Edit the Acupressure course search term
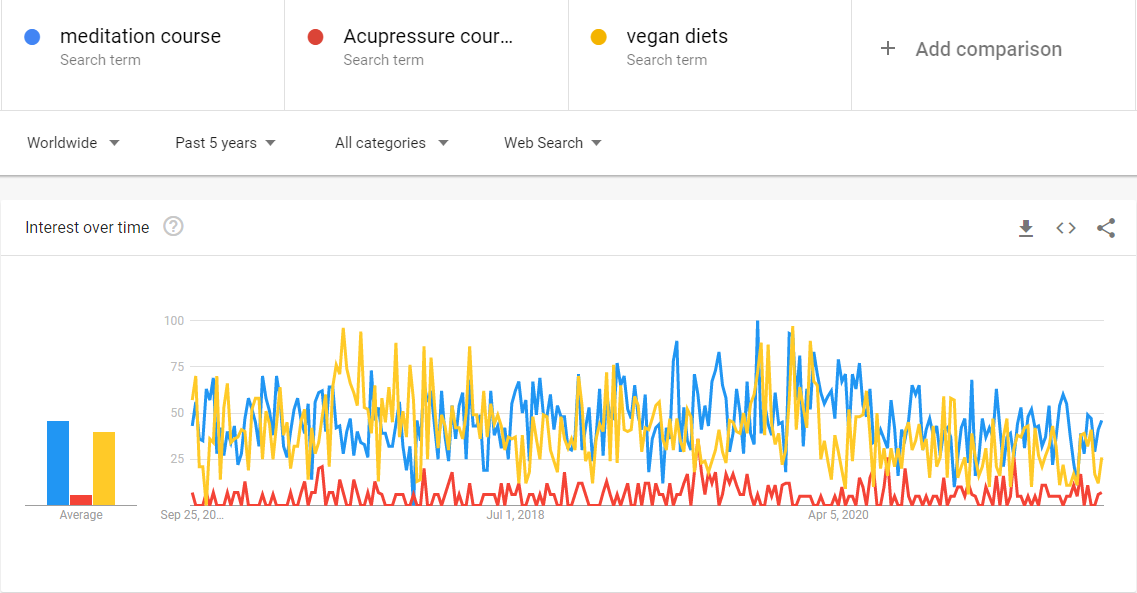 (427, 37)
